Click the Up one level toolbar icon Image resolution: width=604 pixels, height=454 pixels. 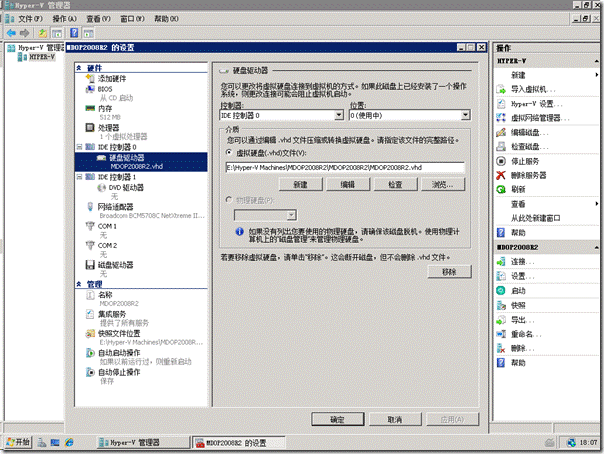[42, 33]
